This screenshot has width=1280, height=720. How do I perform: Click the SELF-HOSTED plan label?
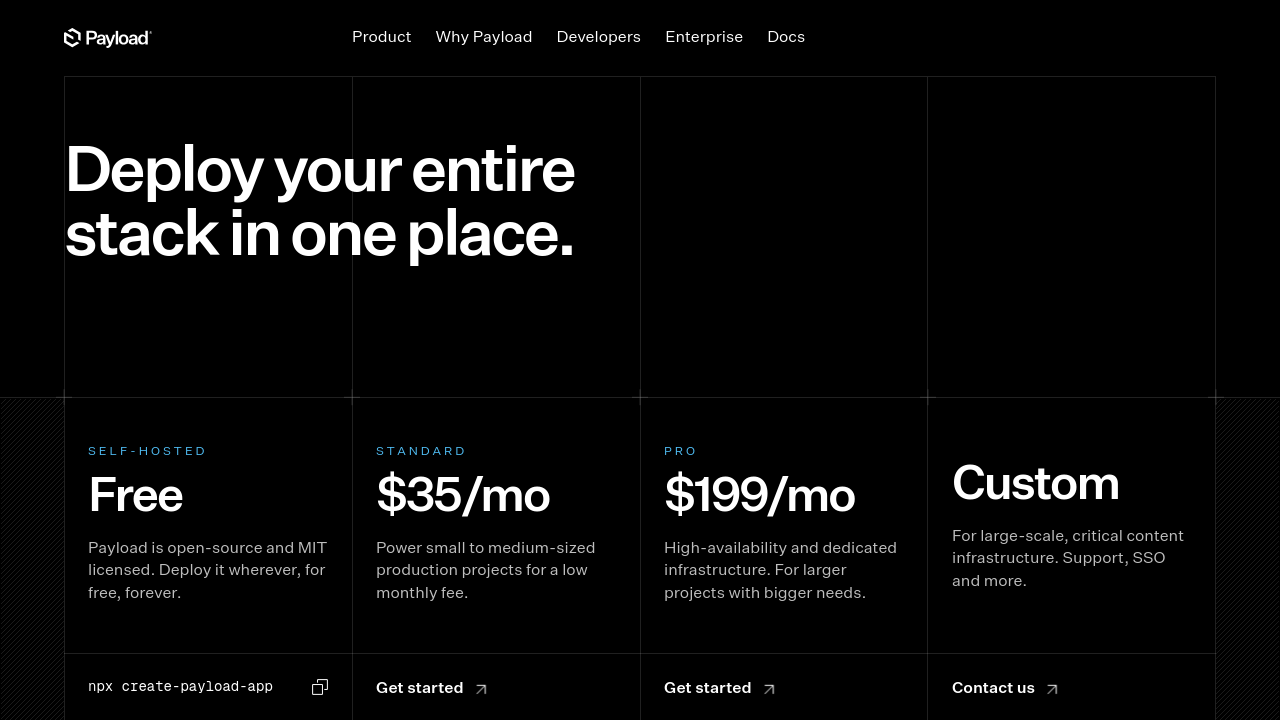(147, 451)
